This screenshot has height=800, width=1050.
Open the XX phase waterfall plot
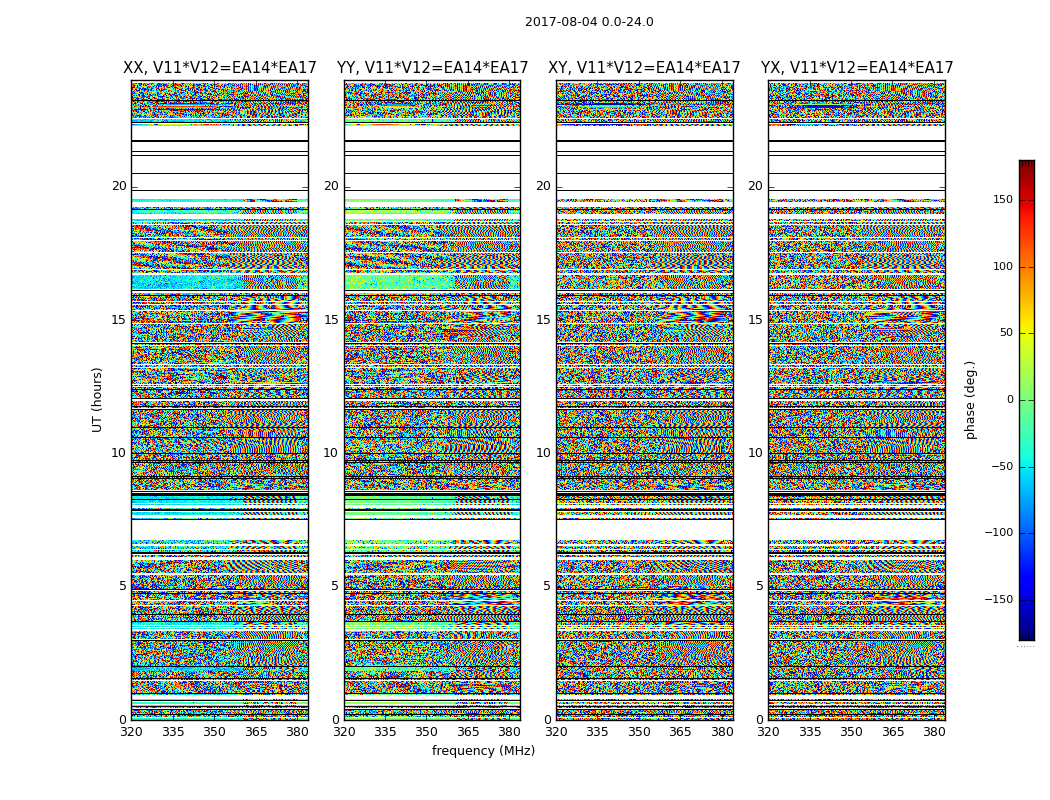[x=220, y=400]
